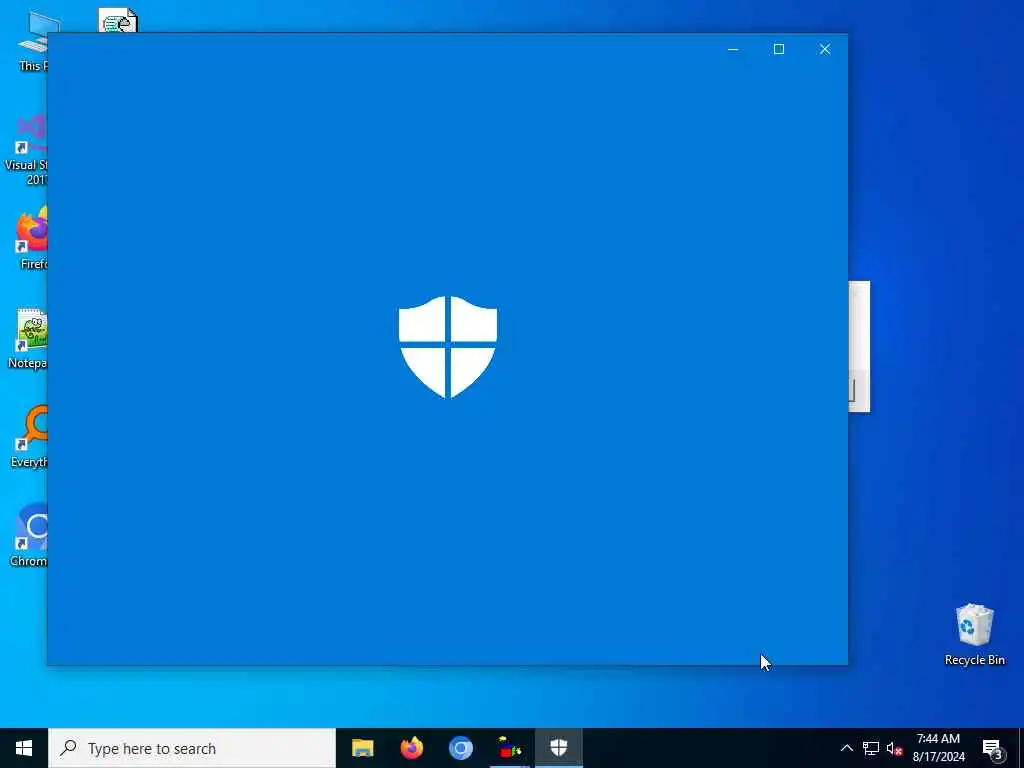The width and height of the screenshot is (1024, 768).
Task: Open File Explorer from the taskbar
Action: pyautogui.click(x=362, y=748)
